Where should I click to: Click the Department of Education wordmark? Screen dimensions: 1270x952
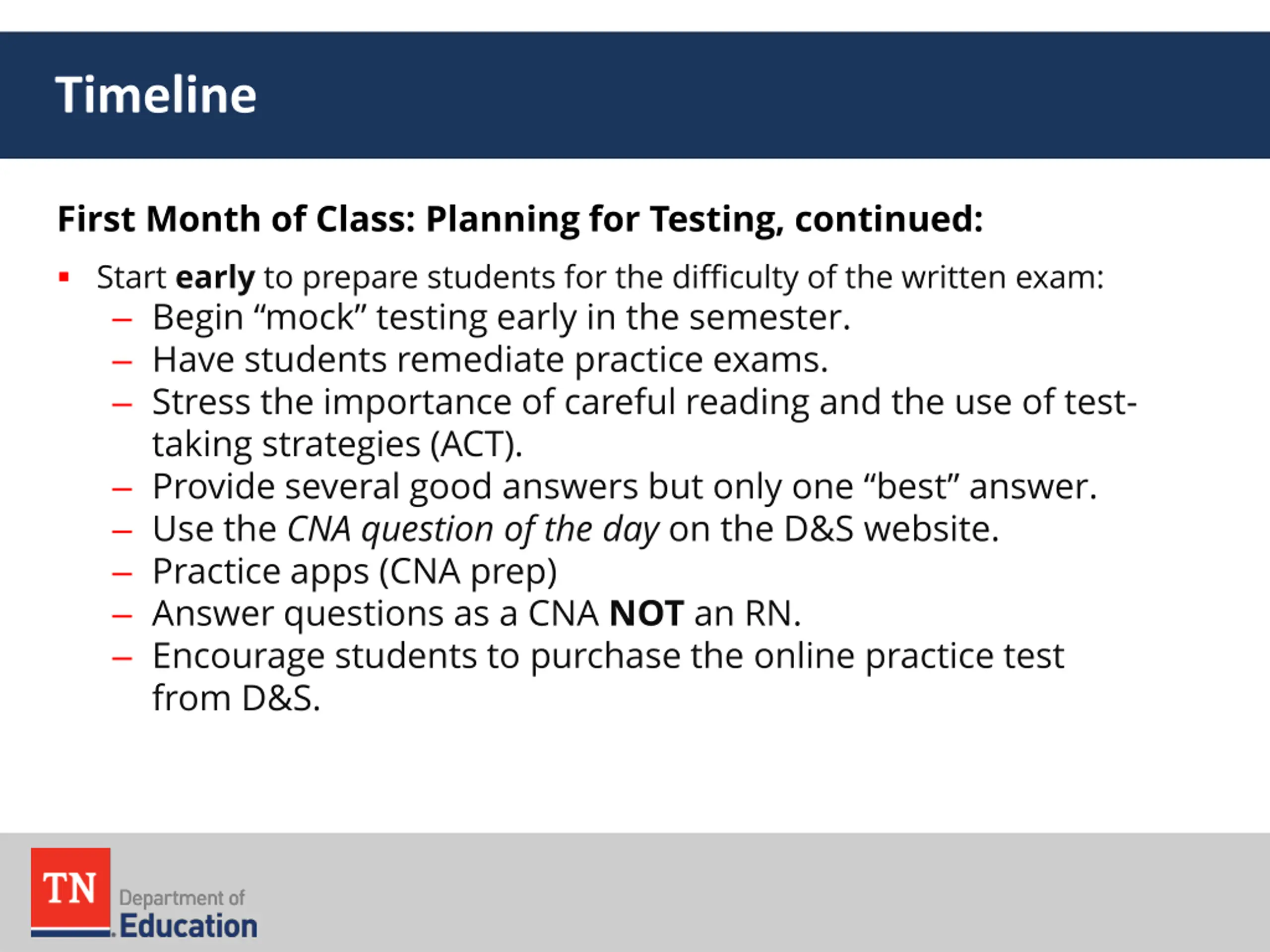coord(189,914)
